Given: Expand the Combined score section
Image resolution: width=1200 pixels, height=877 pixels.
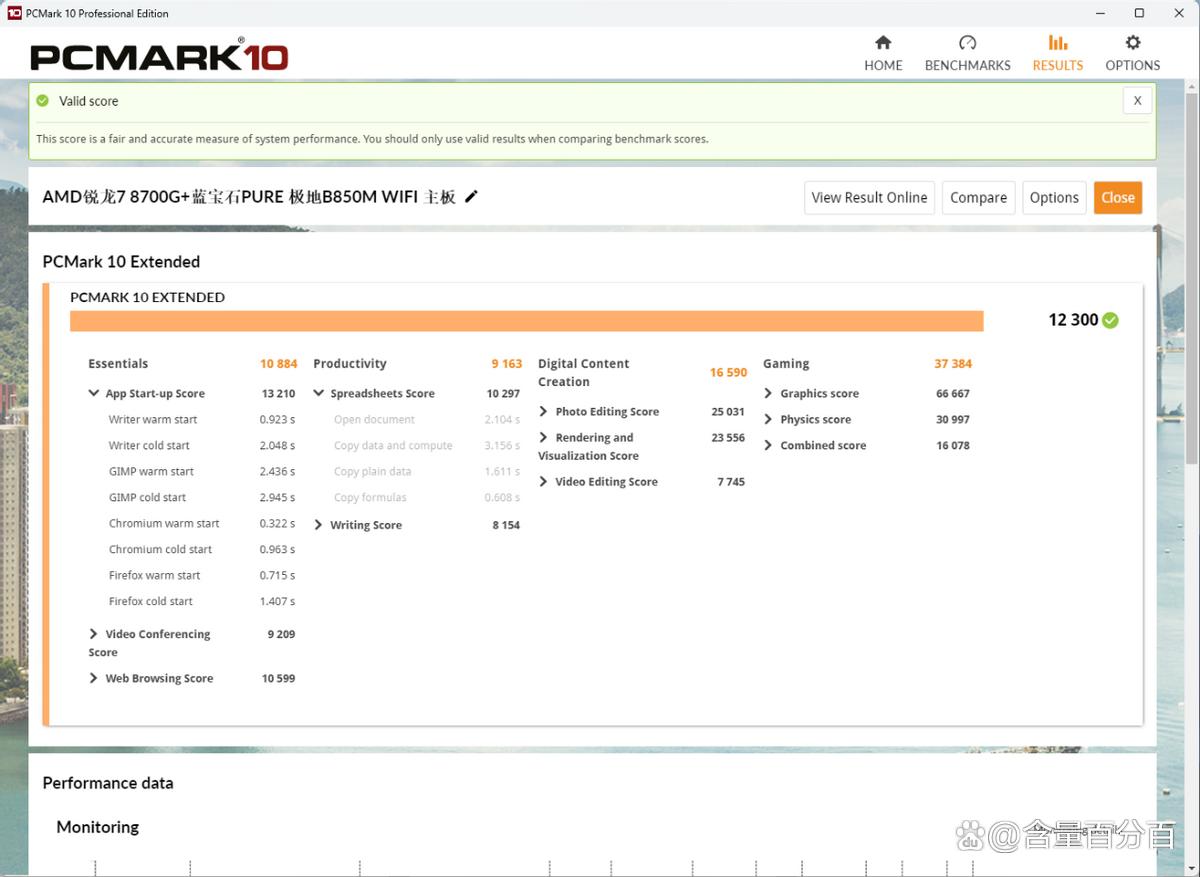Looking at the screenshot, I should (769, 446).
